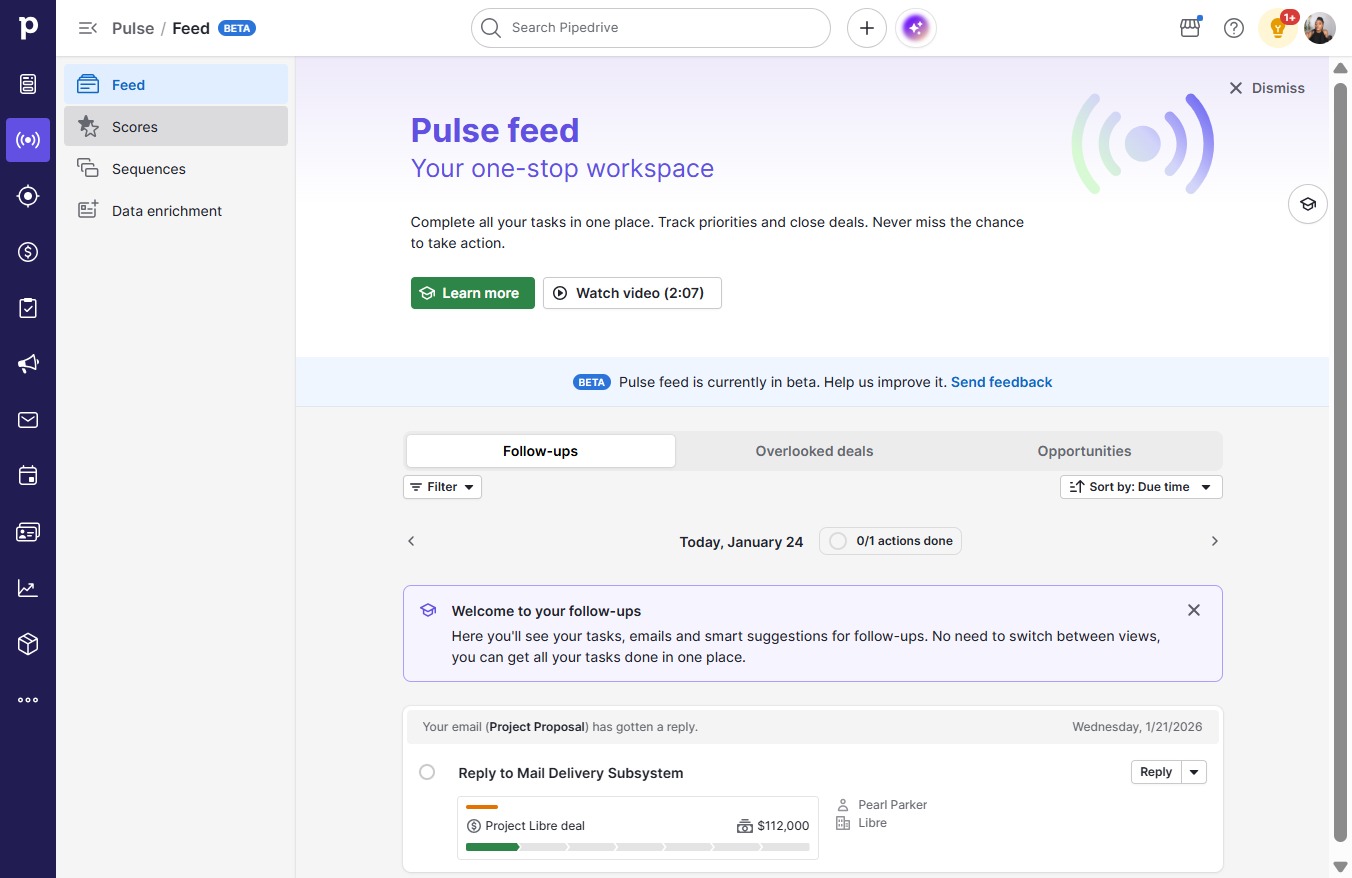This screenshot has height=878, width=1352.
Task: Click the $112,000 deal value
Action: 783,826
